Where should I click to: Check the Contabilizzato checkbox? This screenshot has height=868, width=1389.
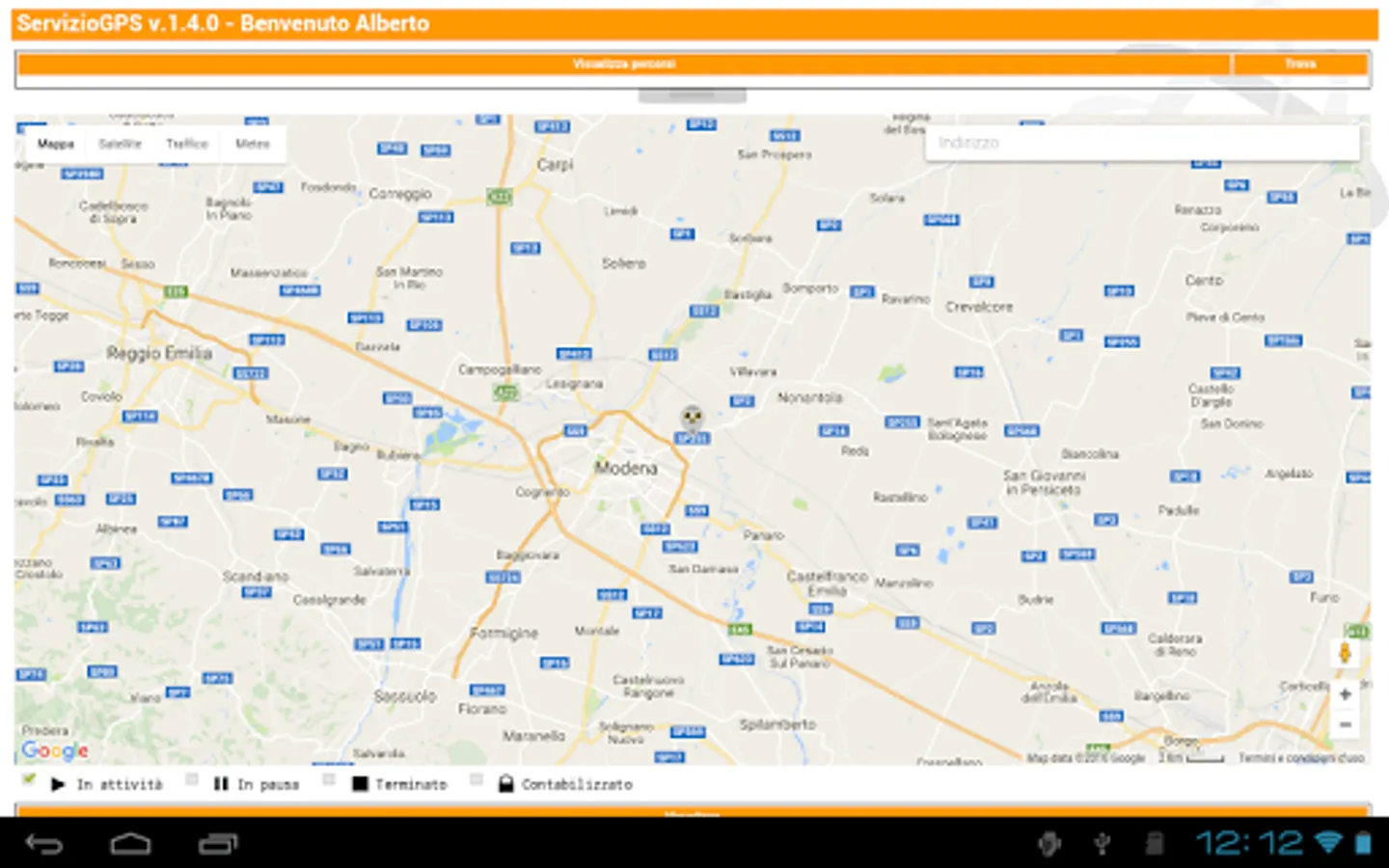[x=476, y=779]
